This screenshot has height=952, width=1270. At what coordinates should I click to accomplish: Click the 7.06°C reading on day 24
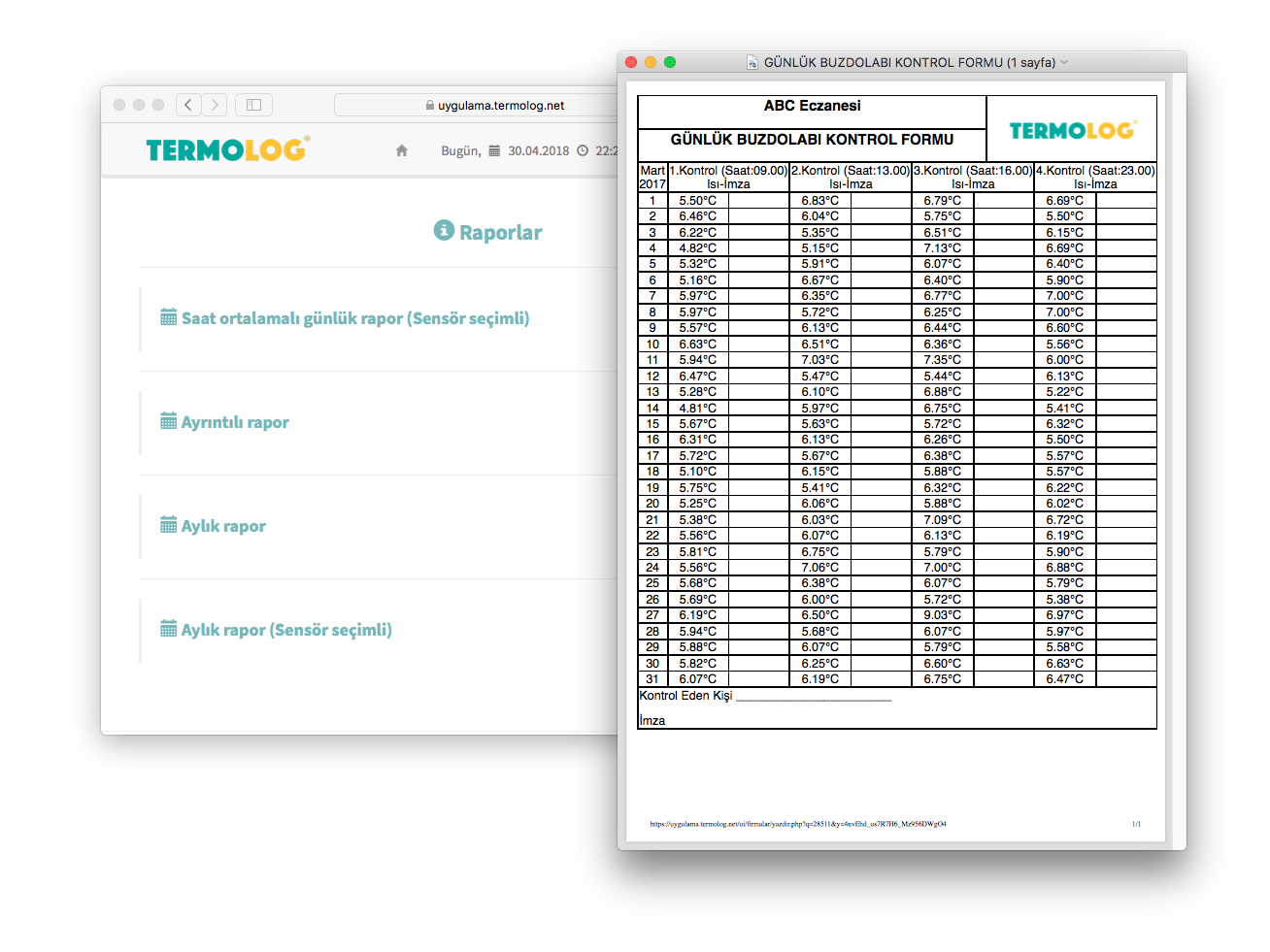click(820, 568)
